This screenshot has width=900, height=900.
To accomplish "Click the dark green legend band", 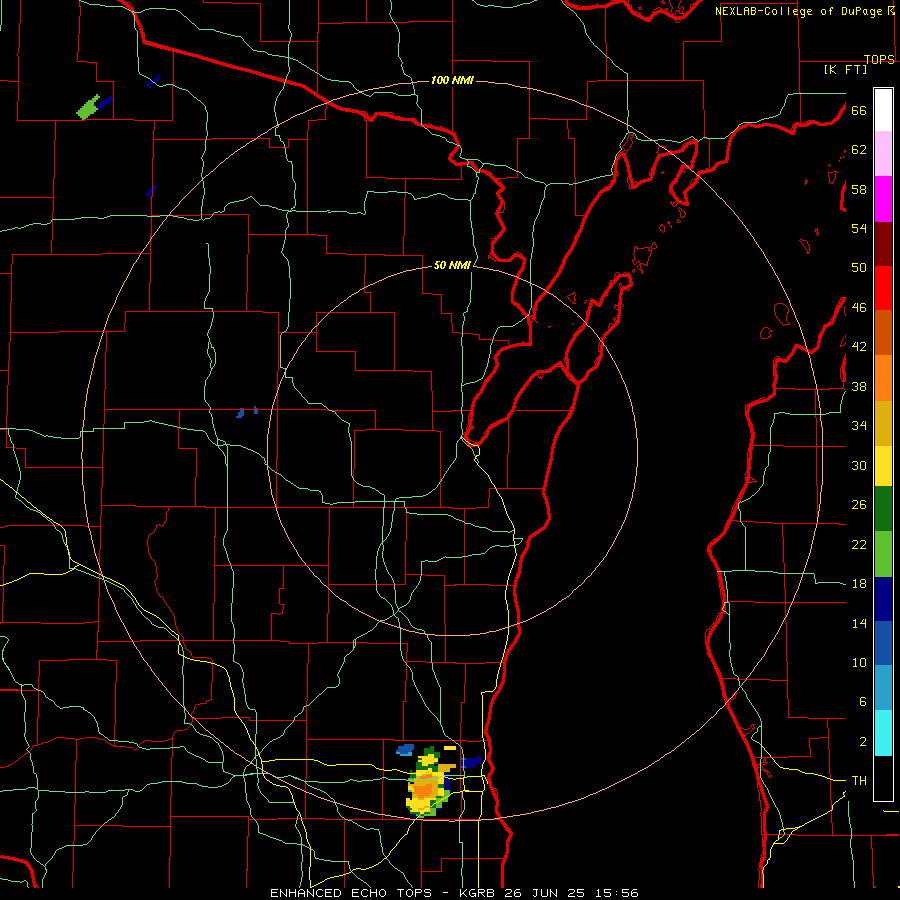I will pos(883,509).
